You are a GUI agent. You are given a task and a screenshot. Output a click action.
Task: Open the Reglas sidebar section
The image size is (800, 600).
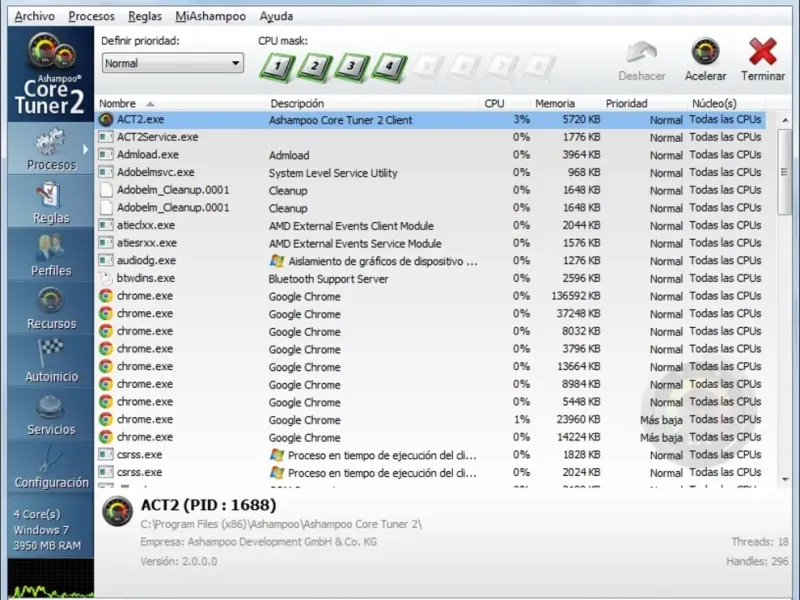point(51,203)
